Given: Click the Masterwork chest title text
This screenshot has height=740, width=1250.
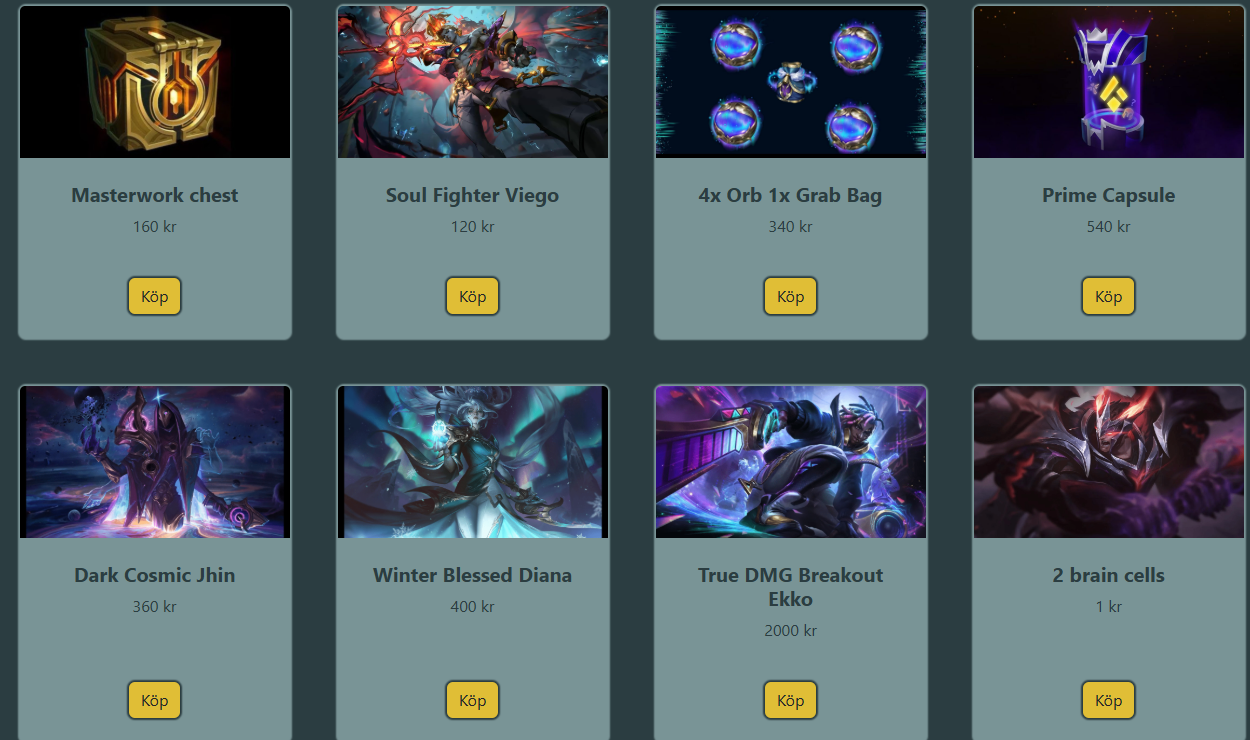Looking at the screenshot, I should coord(155,195).
